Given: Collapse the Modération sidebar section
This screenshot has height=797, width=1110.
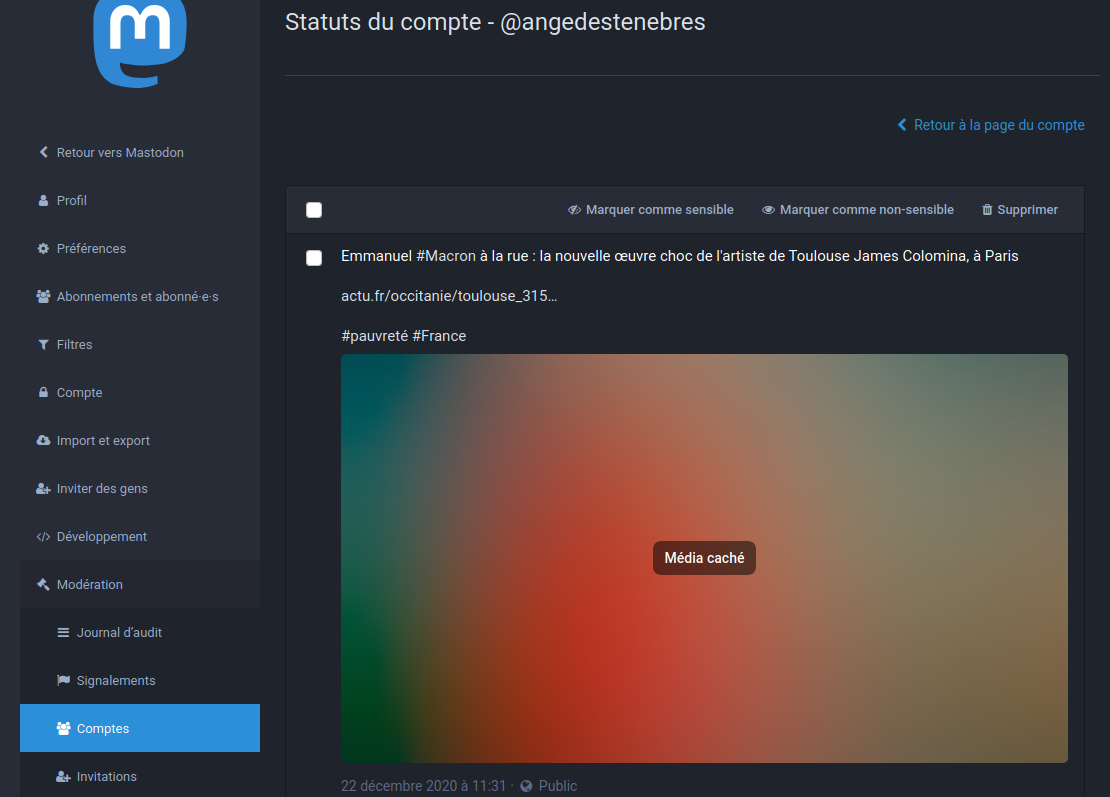Looking at the screenshot, I should (89, 585).
